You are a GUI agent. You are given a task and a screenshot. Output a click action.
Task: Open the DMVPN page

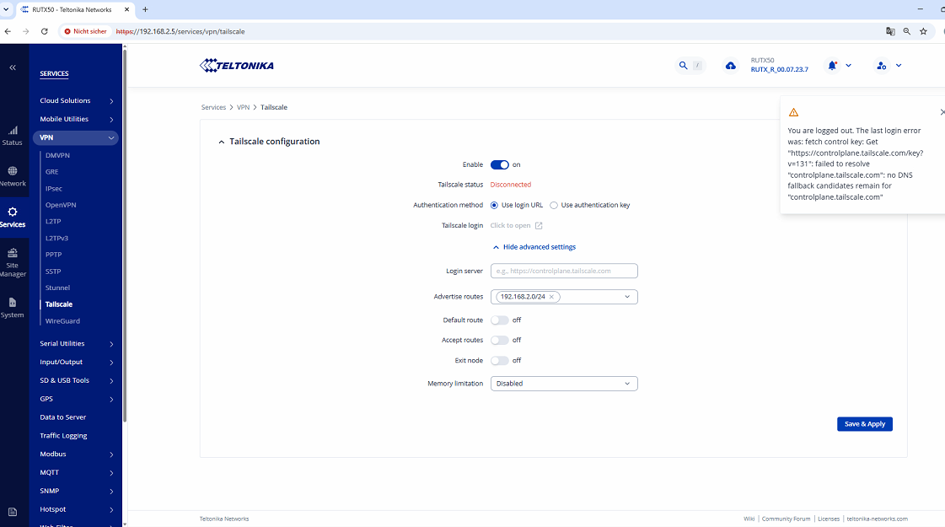tap(58, 156)
